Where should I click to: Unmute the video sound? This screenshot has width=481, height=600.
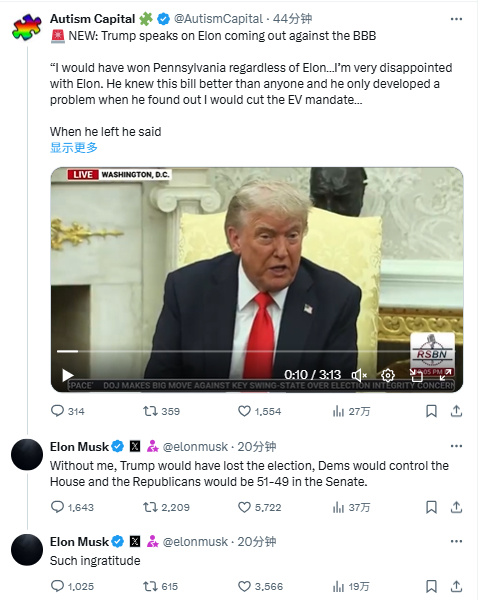point(359,375)
